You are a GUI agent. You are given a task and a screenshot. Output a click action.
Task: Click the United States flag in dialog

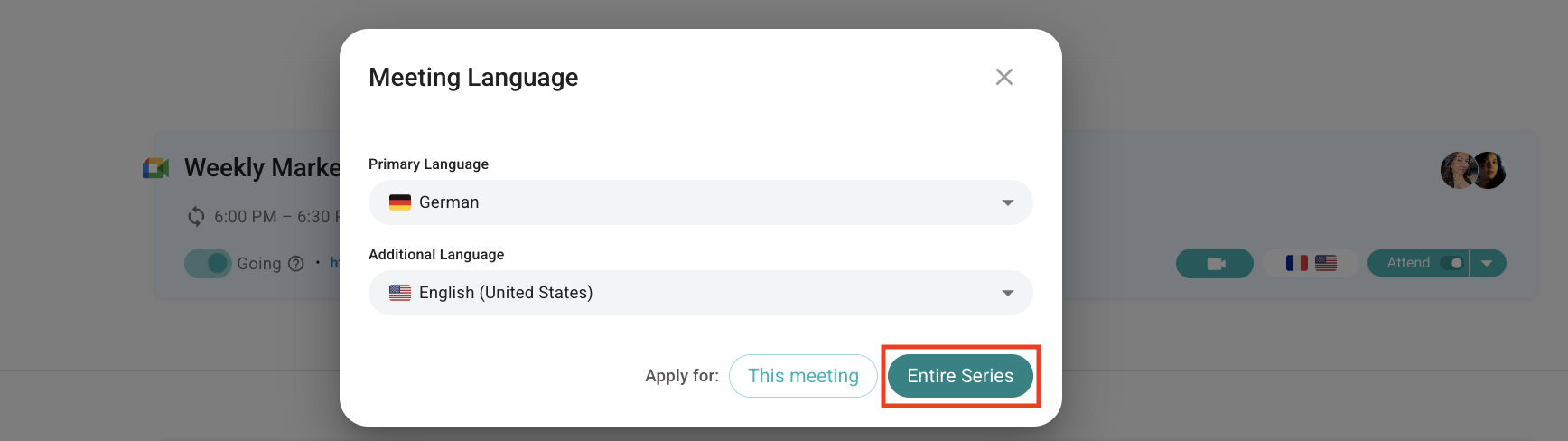pyautogui.click(x=400, y=293)
